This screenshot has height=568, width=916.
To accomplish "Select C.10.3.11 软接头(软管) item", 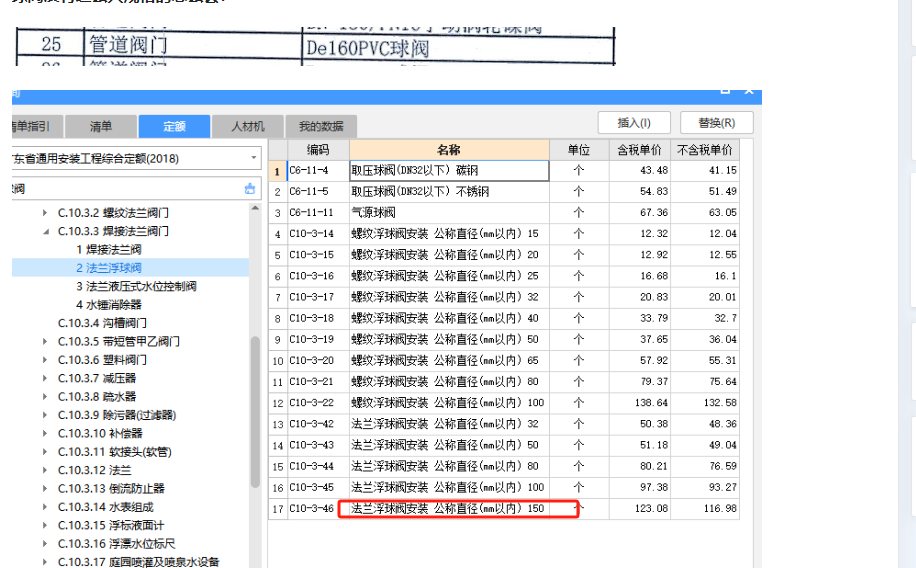I will [114, 452].
